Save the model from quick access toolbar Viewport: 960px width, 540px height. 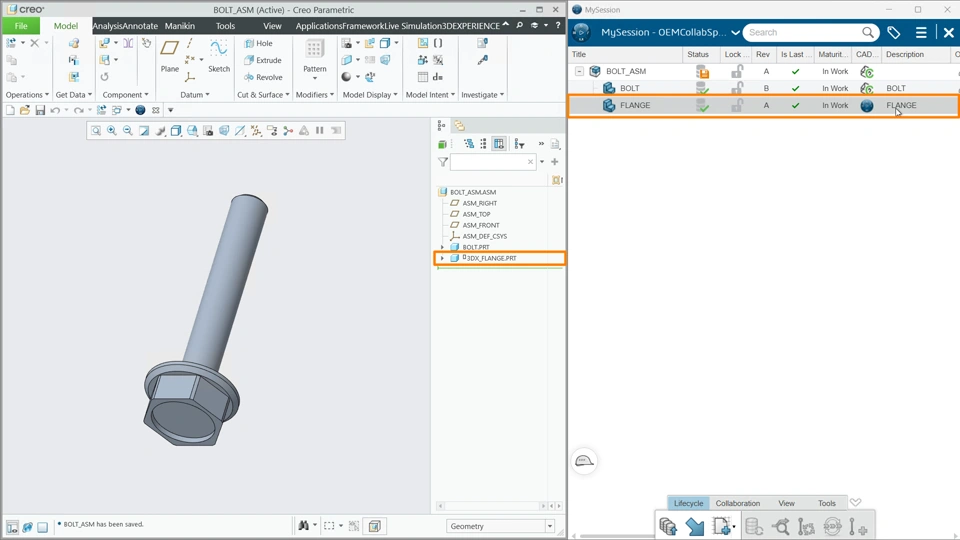click(40, 110)
